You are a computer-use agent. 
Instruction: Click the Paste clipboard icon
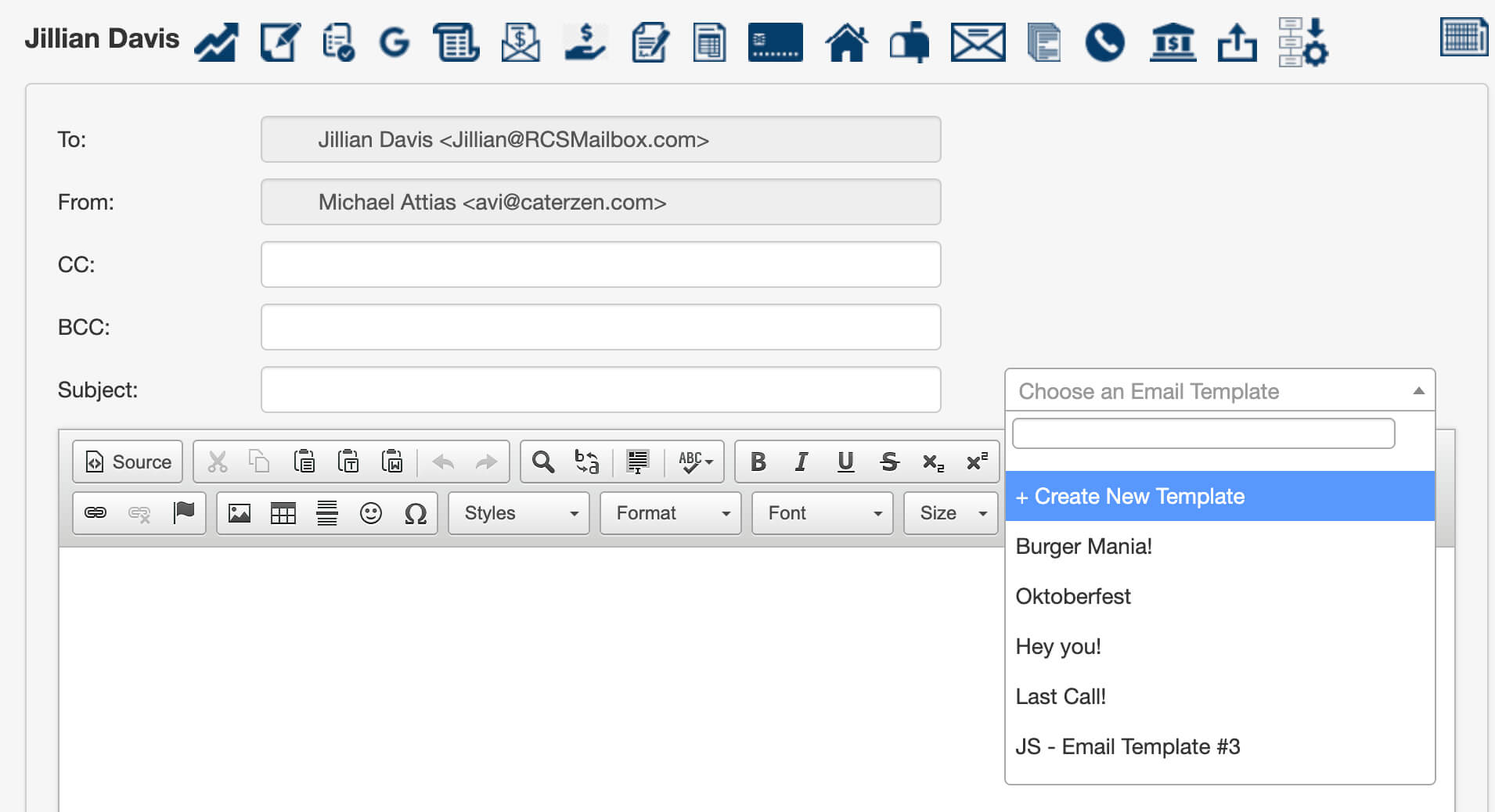tap(304, 462)
